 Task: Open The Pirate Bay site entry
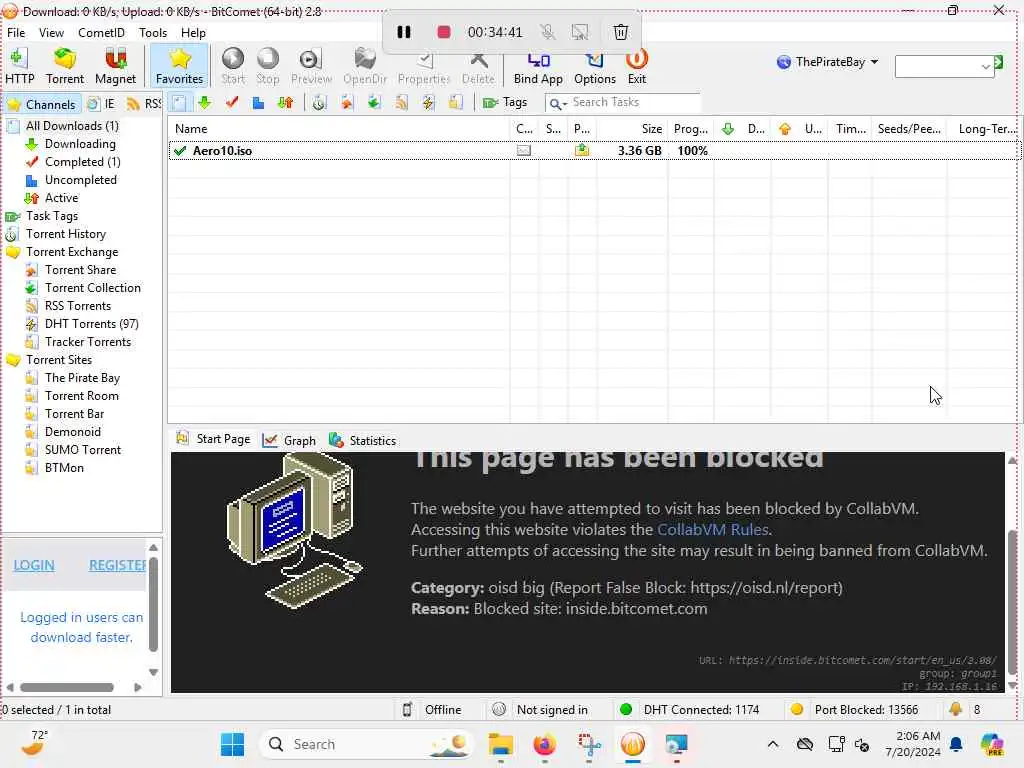[x=82, y=378]
